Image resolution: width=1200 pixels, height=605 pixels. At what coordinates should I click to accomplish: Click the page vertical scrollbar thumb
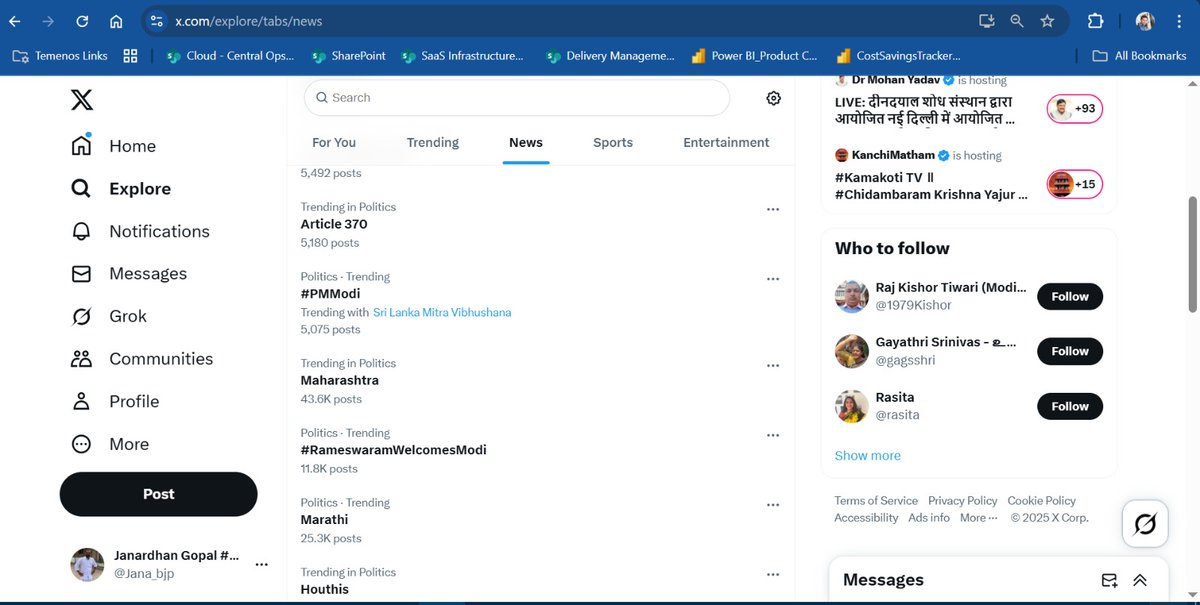[x=1191, y=254]
